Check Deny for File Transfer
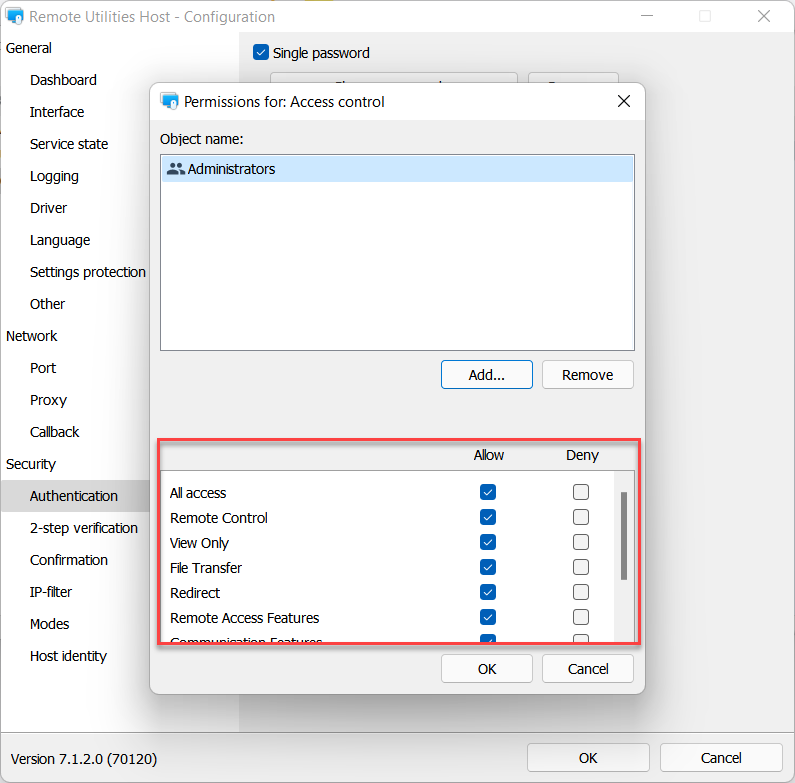 [581, 567]
